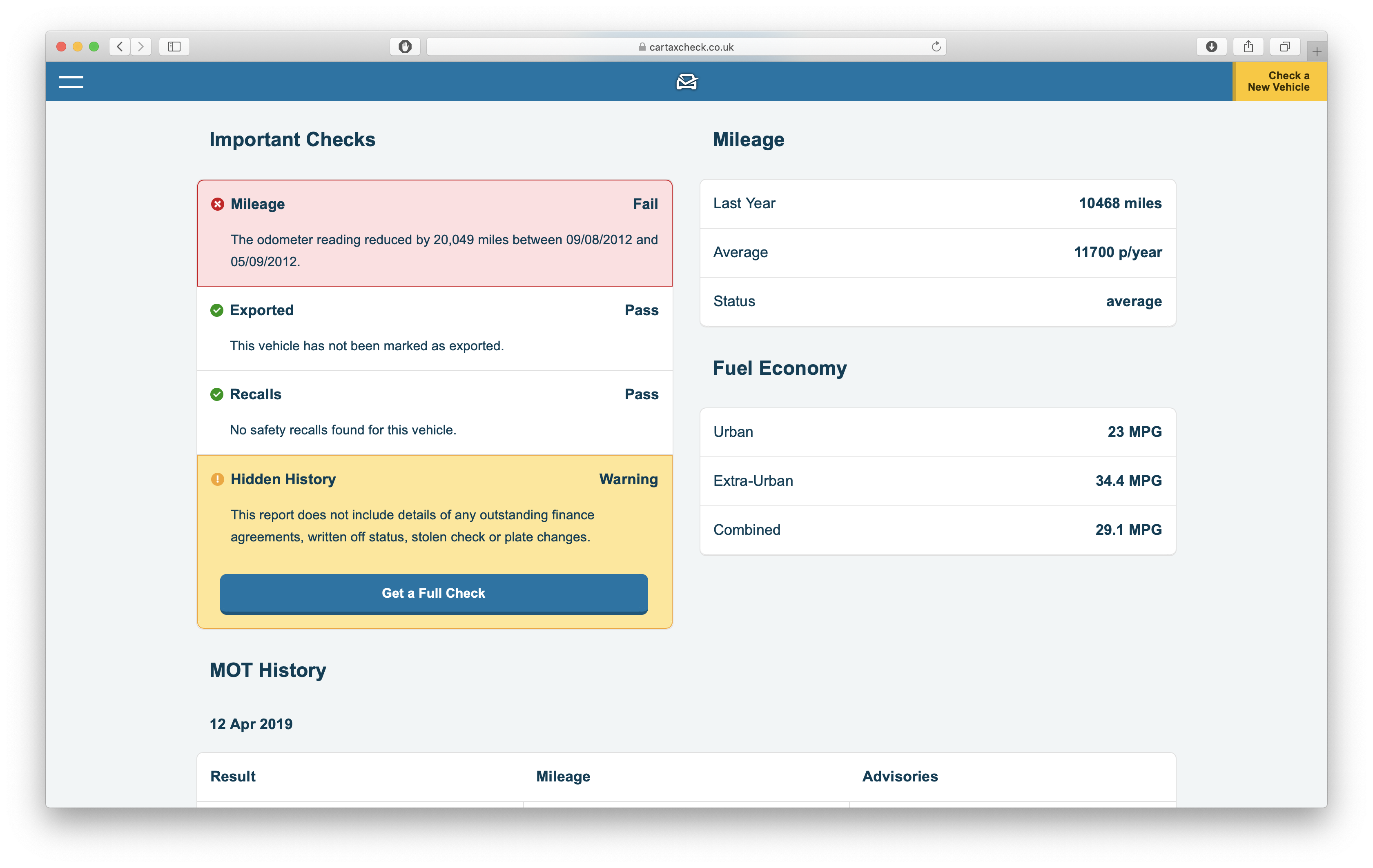This screenshot has width=1373, height=868.
Task: Click the Mileage check title
Action: [258, 204]
